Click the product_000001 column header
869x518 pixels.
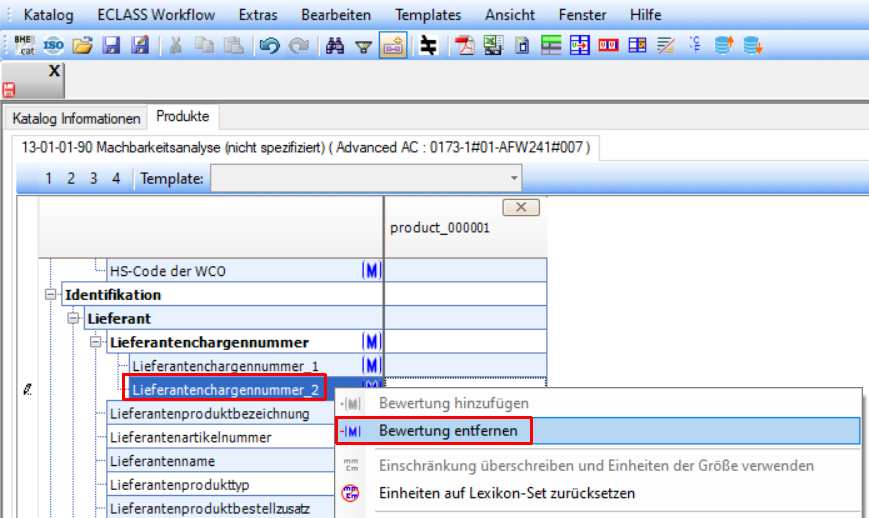click(466, 227)
